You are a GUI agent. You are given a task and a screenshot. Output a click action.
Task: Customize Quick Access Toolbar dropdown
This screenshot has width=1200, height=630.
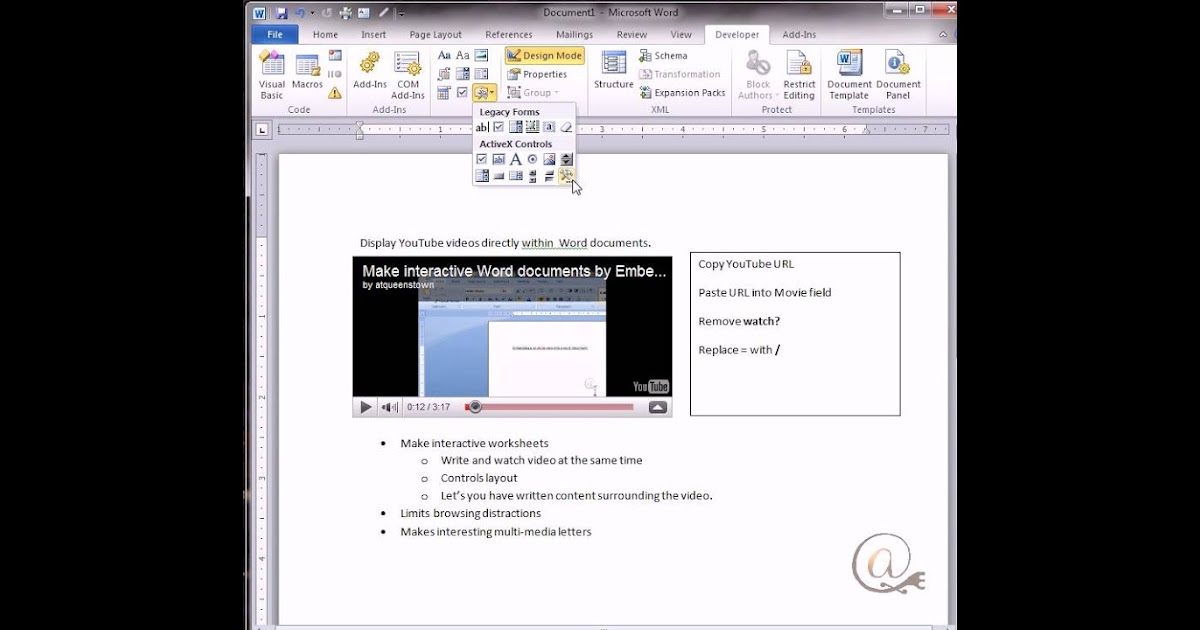(401, 13)
